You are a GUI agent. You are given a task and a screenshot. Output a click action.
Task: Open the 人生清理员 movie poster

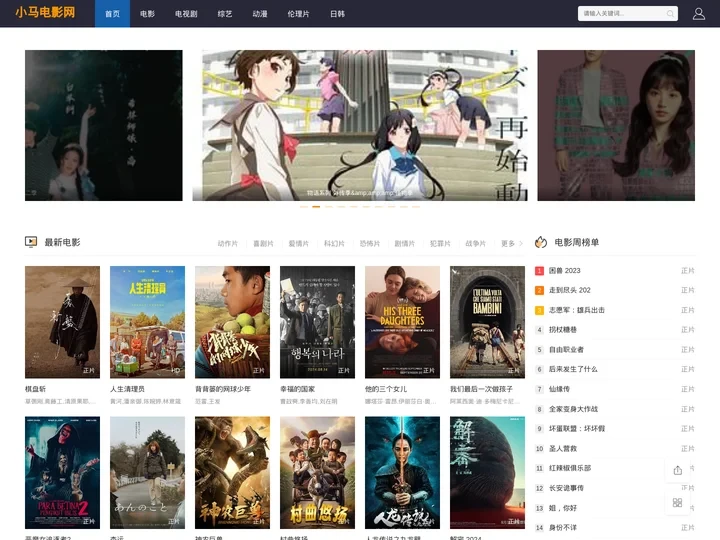point(147,322)
